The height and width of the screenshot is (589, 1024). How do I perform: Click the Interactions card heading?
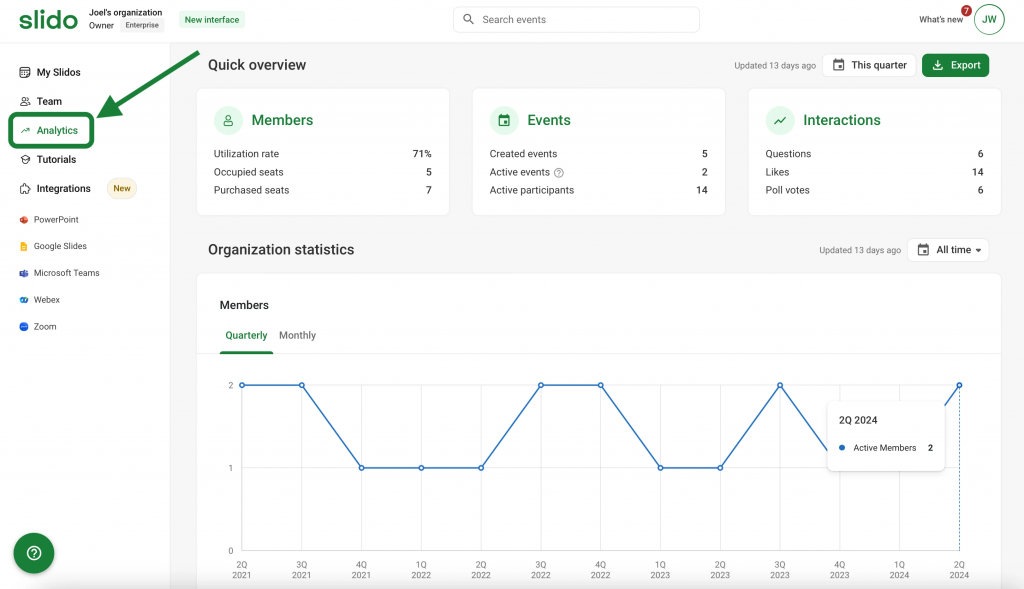pos(842,120)
